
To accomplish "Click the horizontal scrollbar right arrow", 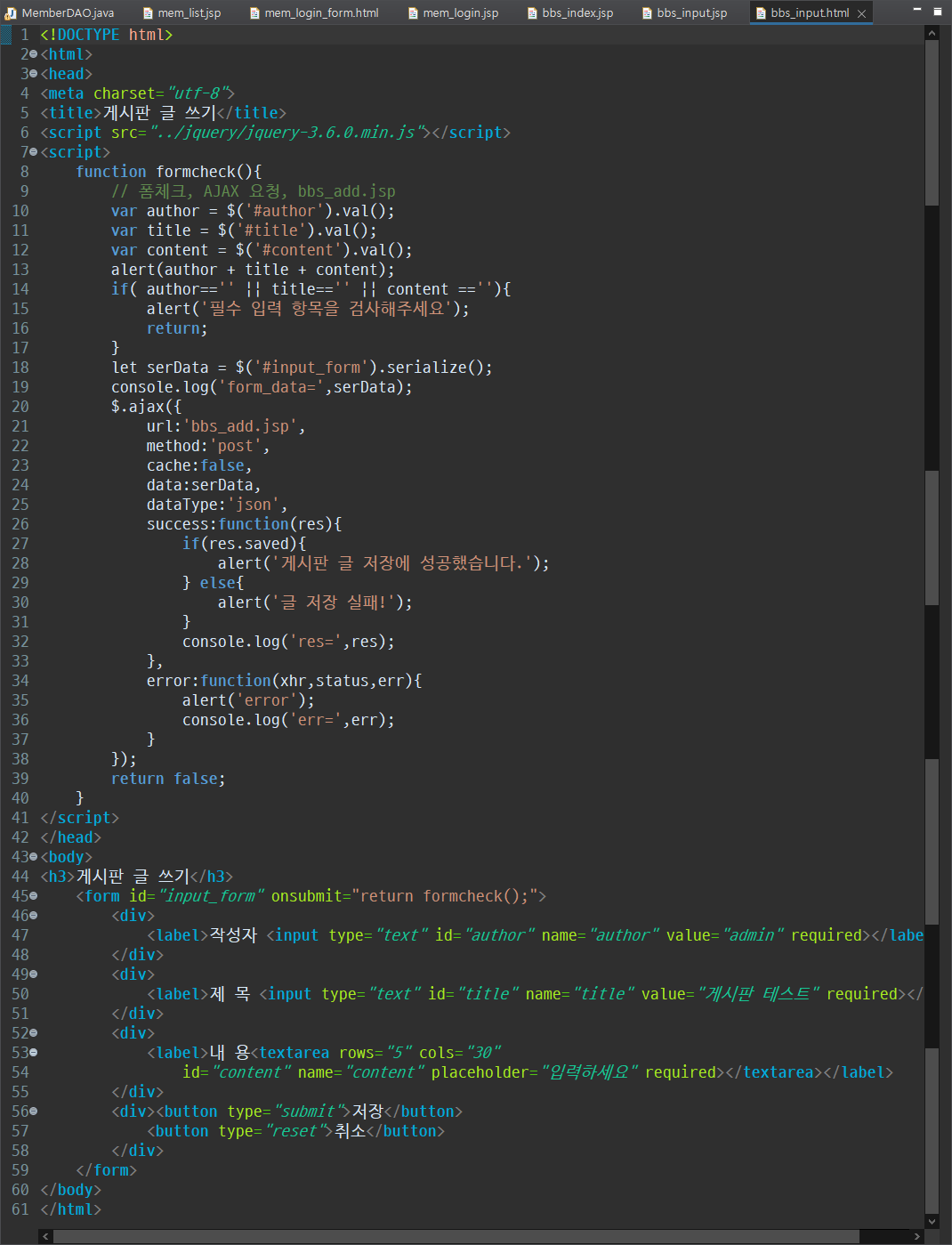I will click(917, 1237).
